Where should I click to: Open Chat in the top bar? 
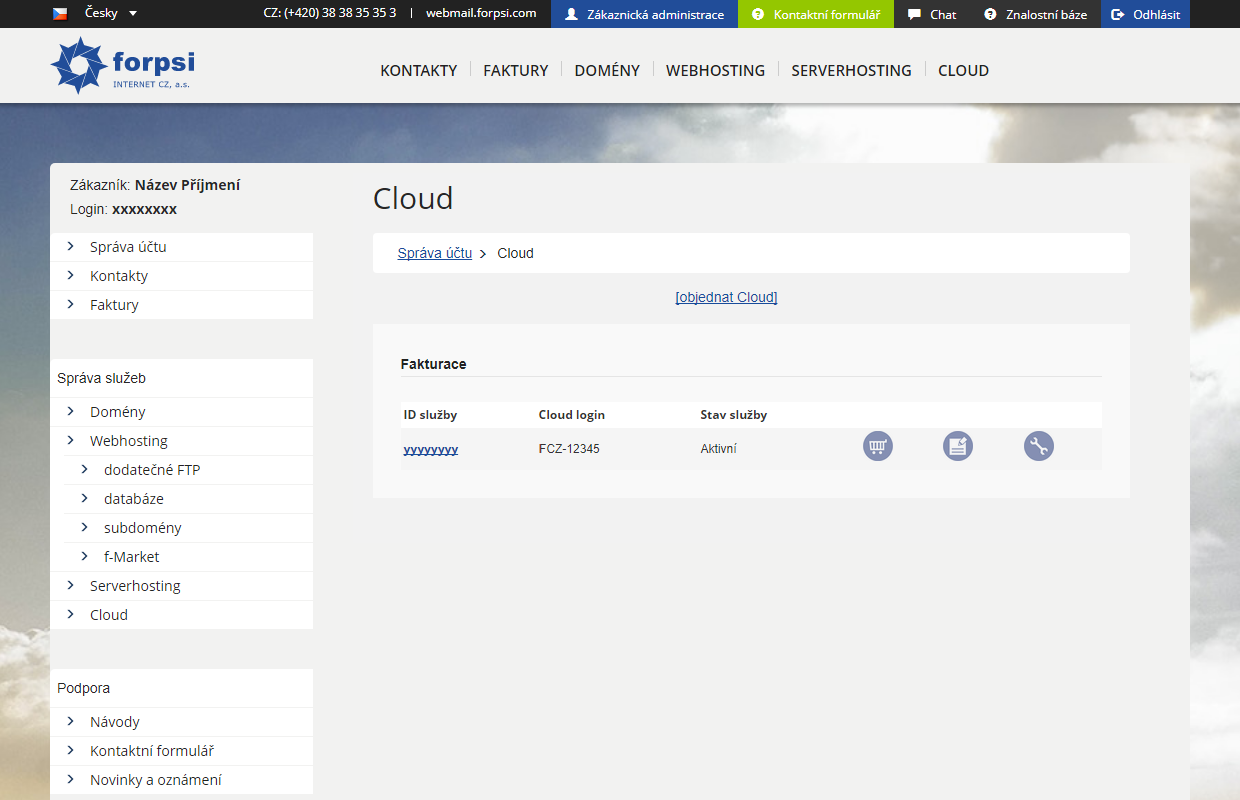pos(932,14)
